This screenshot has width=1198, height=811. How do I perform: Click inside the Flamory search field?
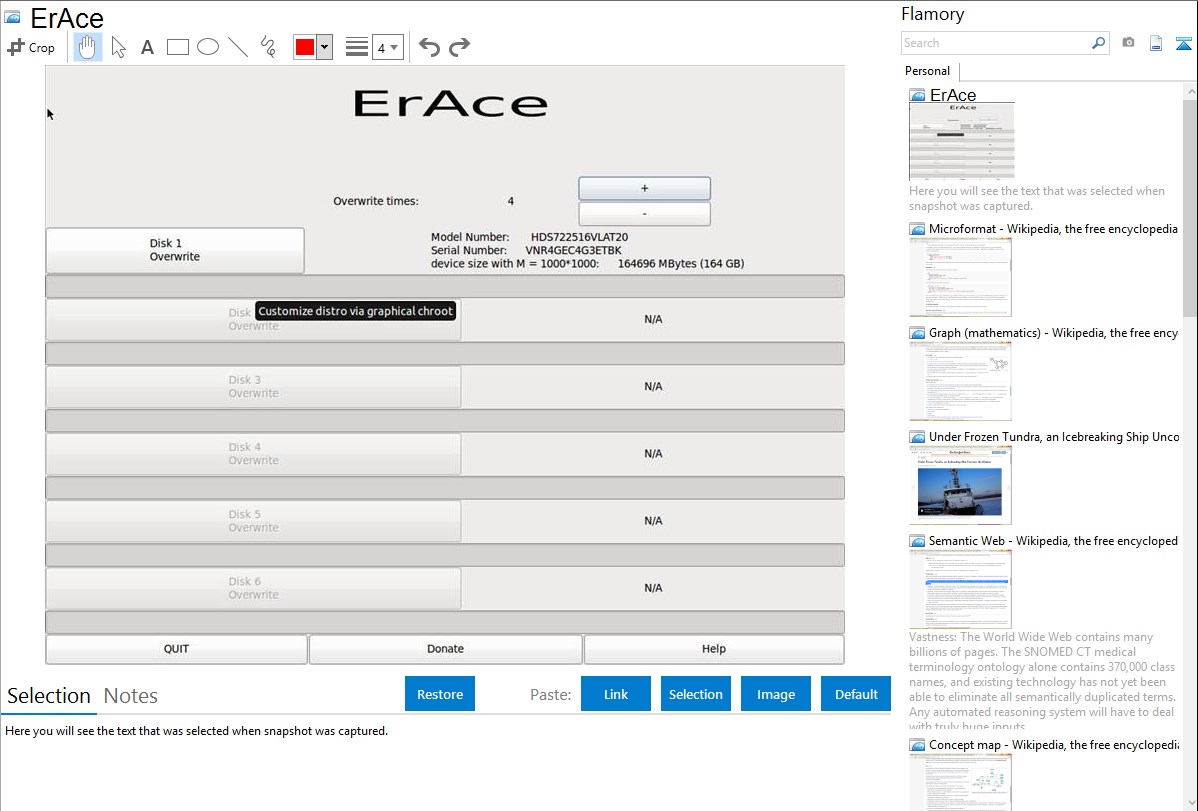[995, 43]
